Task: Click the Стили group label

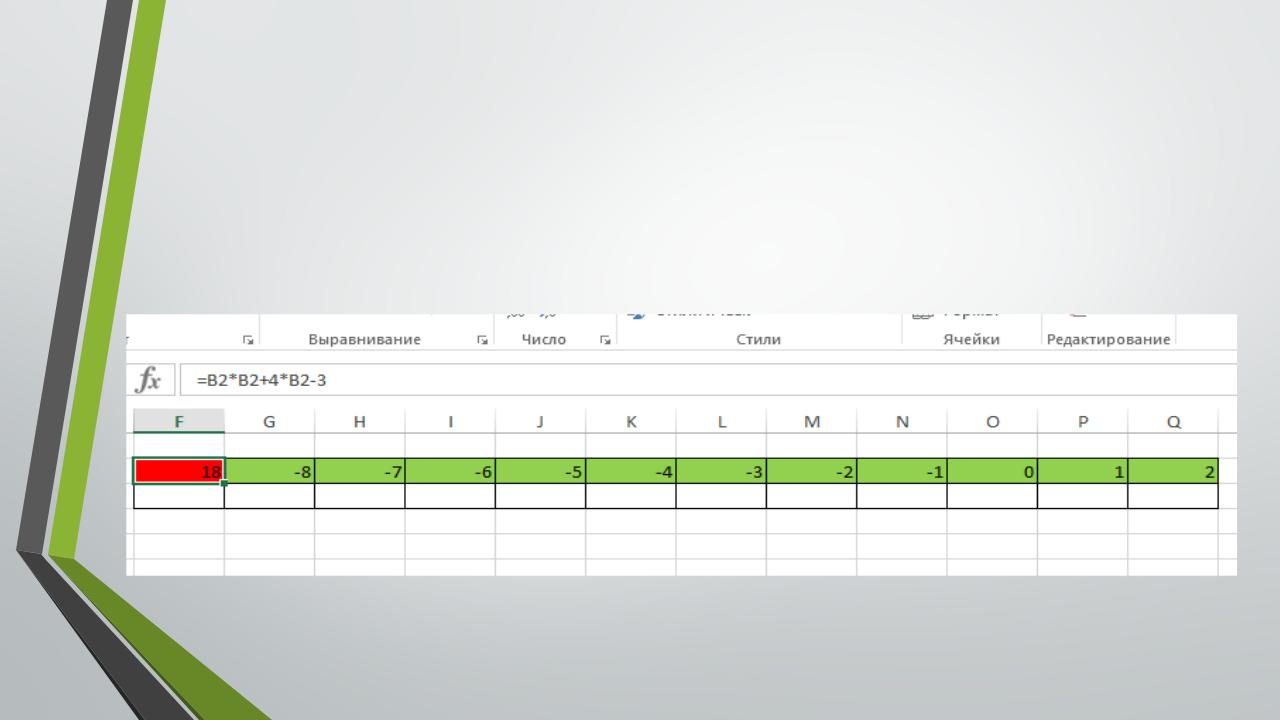Action: pos(758,340)
